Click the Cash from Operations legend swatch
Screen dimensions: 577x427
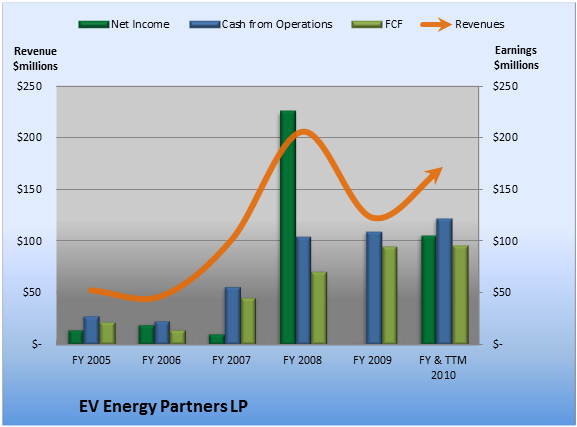pos(205,25)
